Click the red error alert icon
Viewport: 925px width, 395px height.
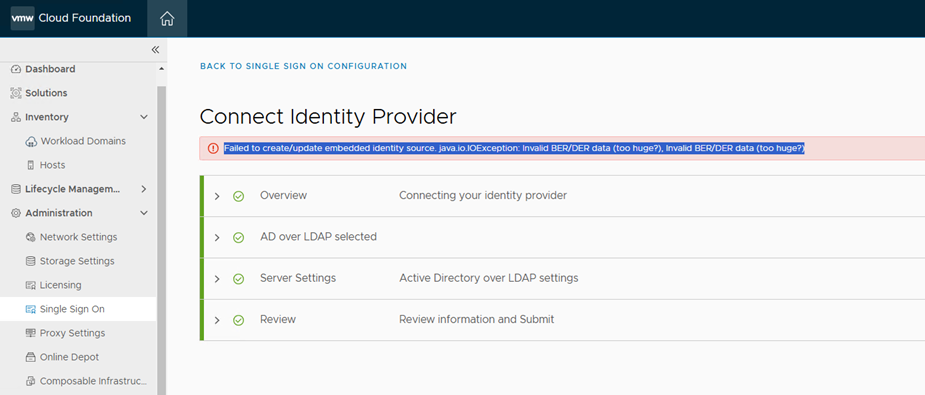(214, 149)
